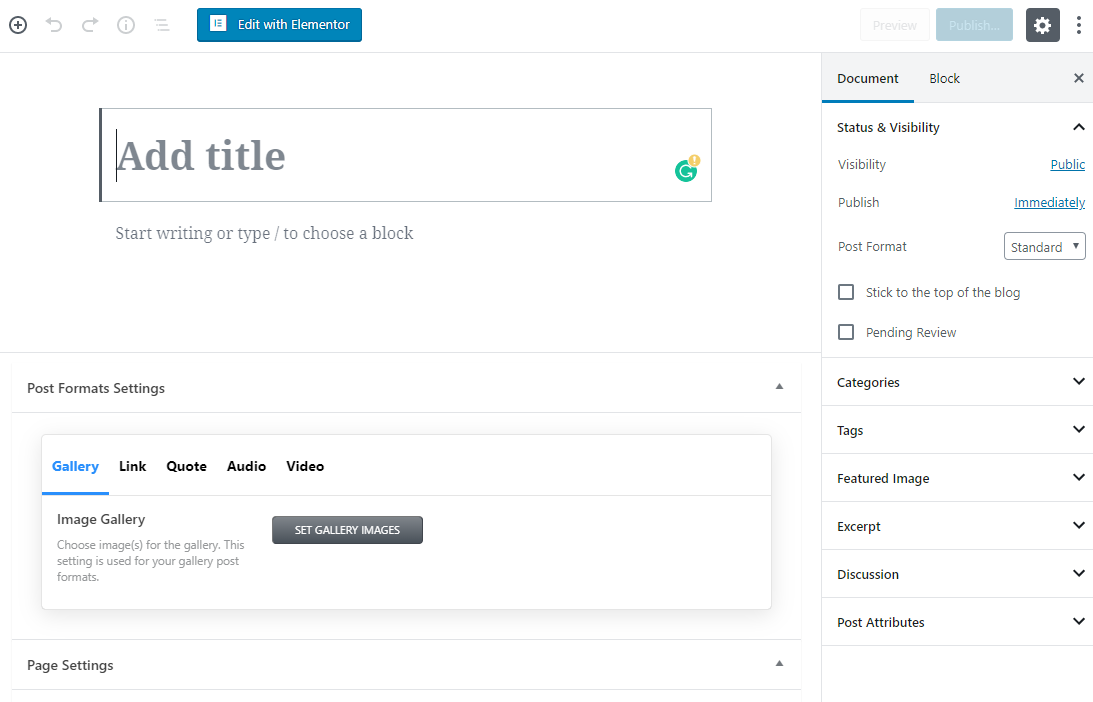
Task: Toggle the settings gear sidebar
Action: click(1042, 25)
